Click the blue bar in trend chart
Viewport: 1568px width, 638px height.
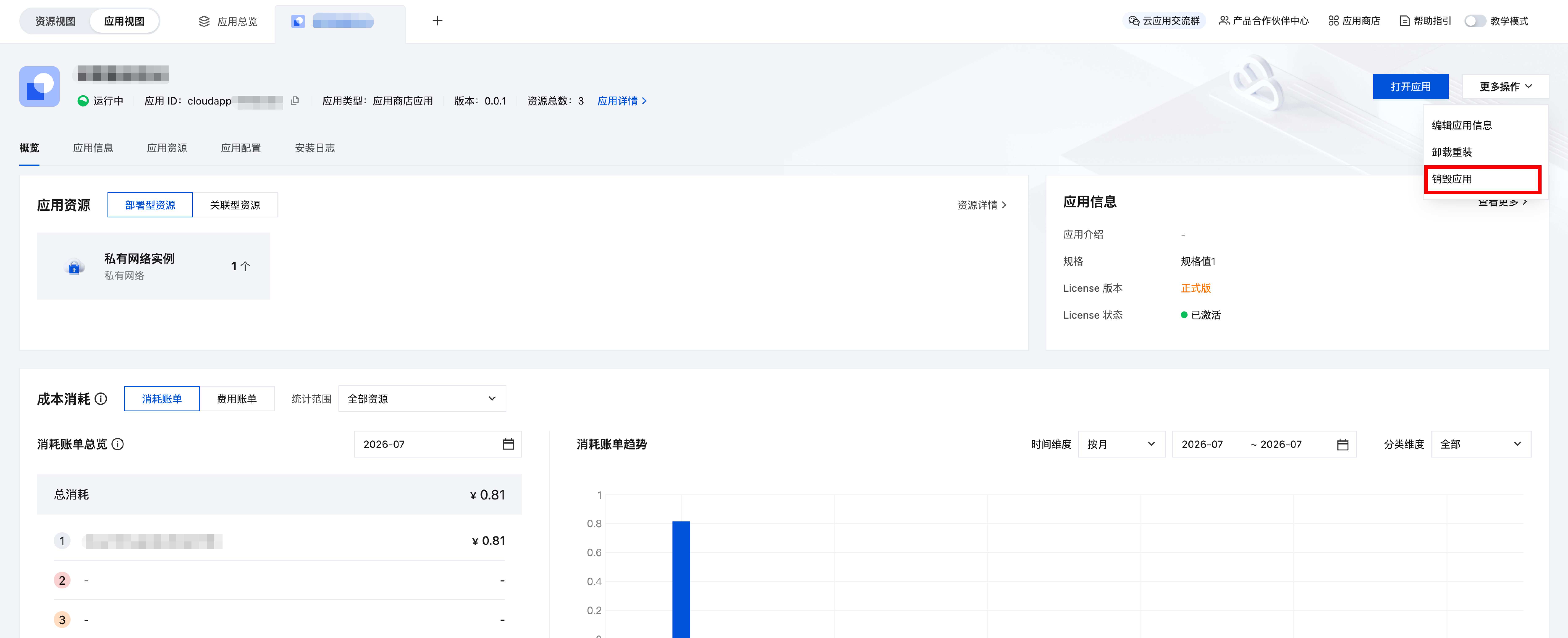(x=681, y=580)
